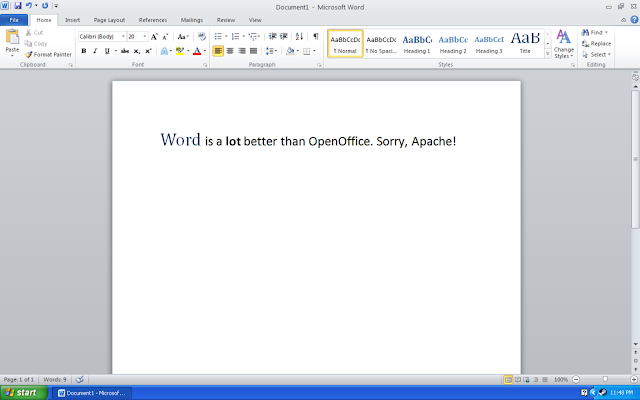This screenshot has height=400, width=640.
Task: Apply the Heading 1 style
Action: tap(417, 43)
